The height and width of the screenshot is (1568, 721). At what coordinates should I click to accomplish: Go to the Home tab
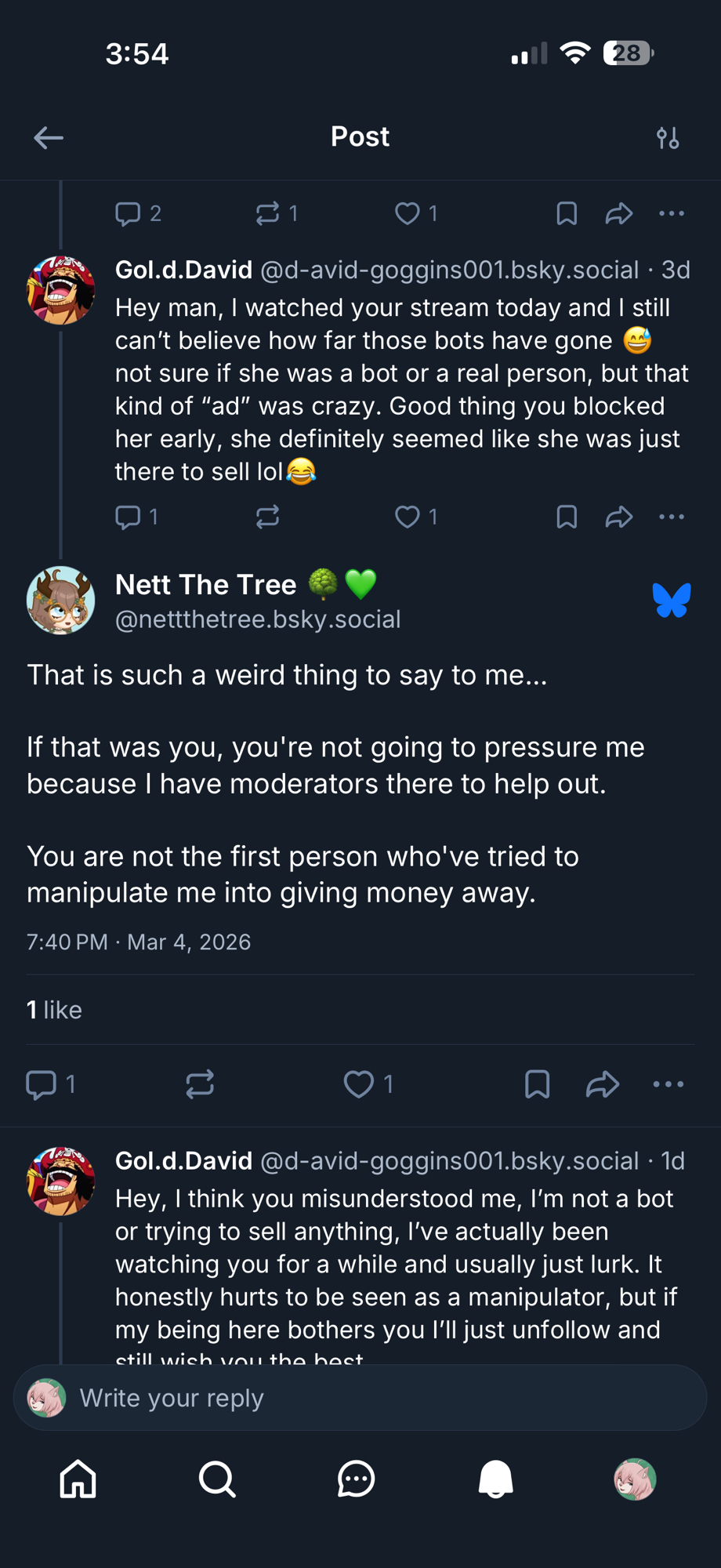[x=78, y=1479]
